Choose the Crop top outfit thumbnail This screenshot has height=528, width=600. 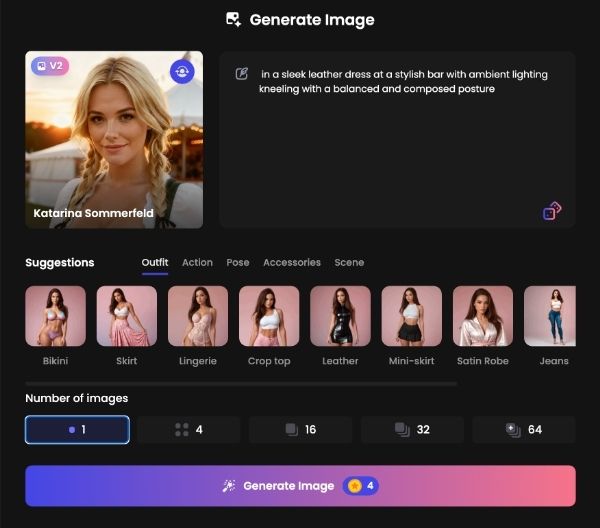[269, 316]
